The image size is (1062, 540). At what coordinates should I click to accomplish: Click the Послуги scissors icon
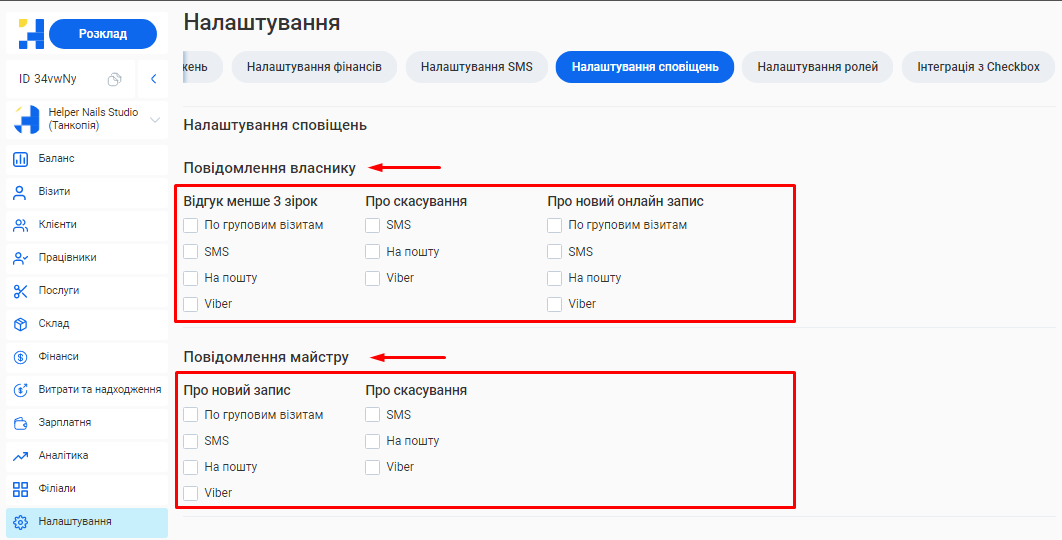[x=20, y=291]
